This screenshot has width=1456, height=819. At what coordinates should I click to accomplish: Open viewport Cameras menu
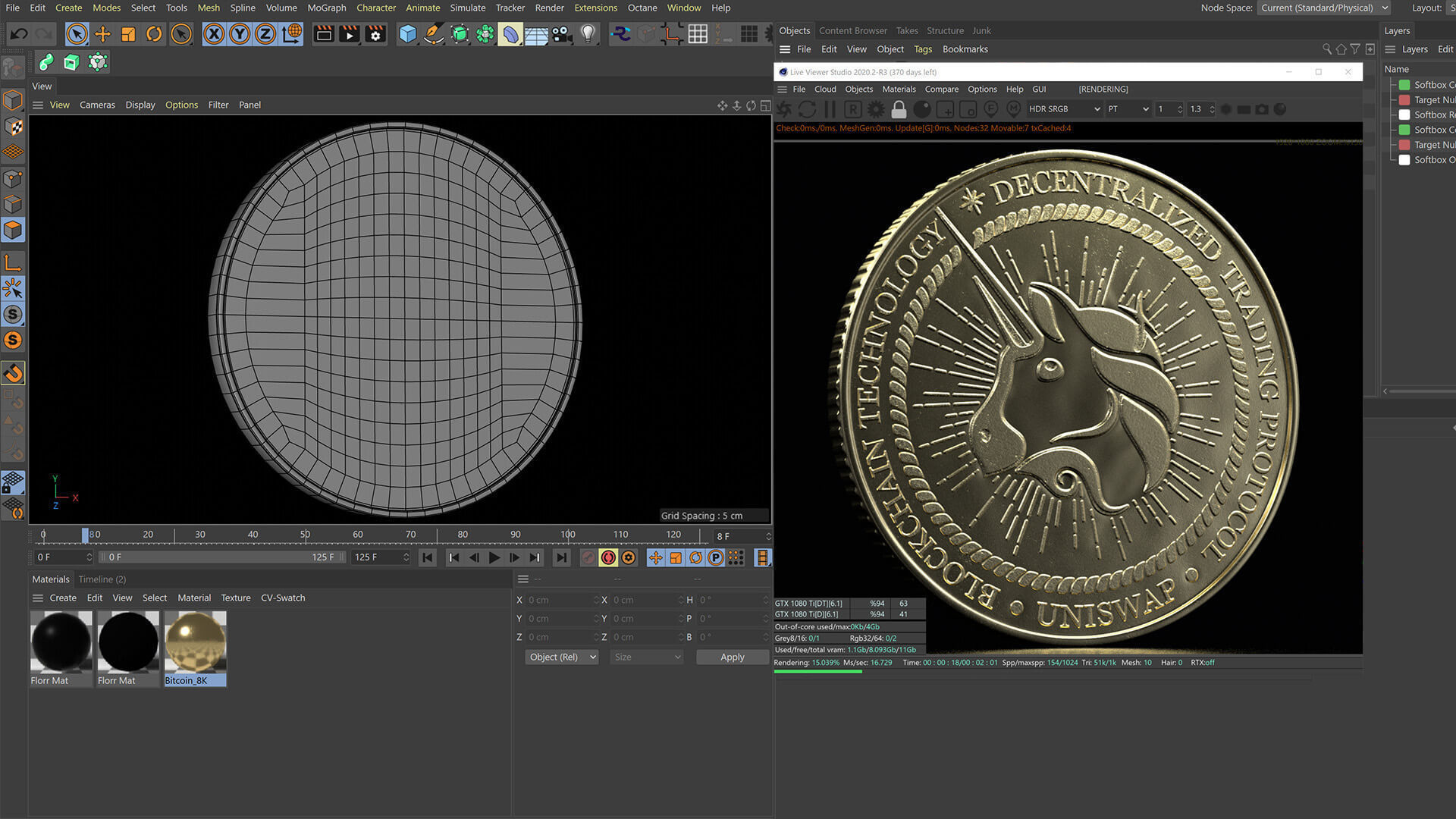tap(98, 105)
